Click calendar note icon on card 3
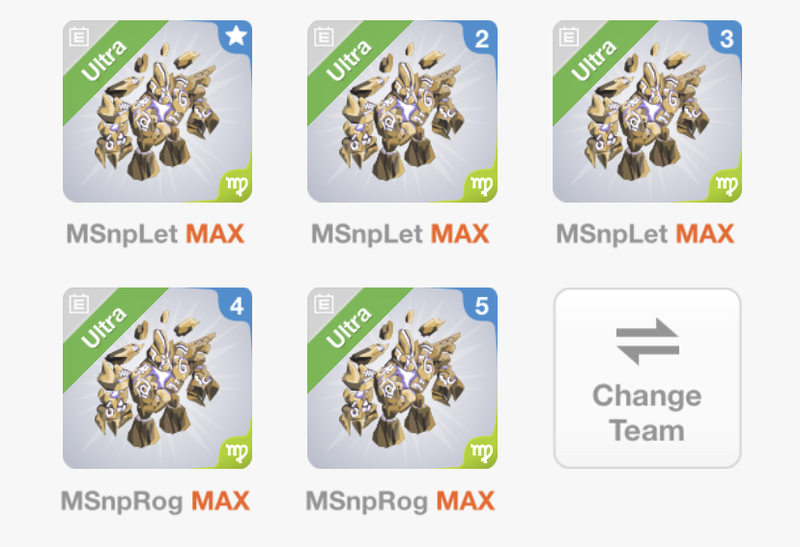This screenshot has width=800, height=547. (569, 37)
